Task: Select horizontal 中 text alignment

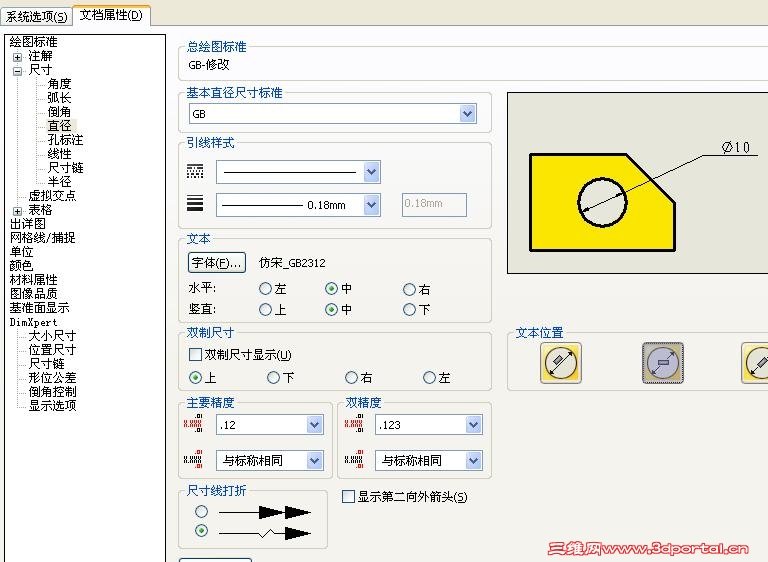Action: [332, 289]
